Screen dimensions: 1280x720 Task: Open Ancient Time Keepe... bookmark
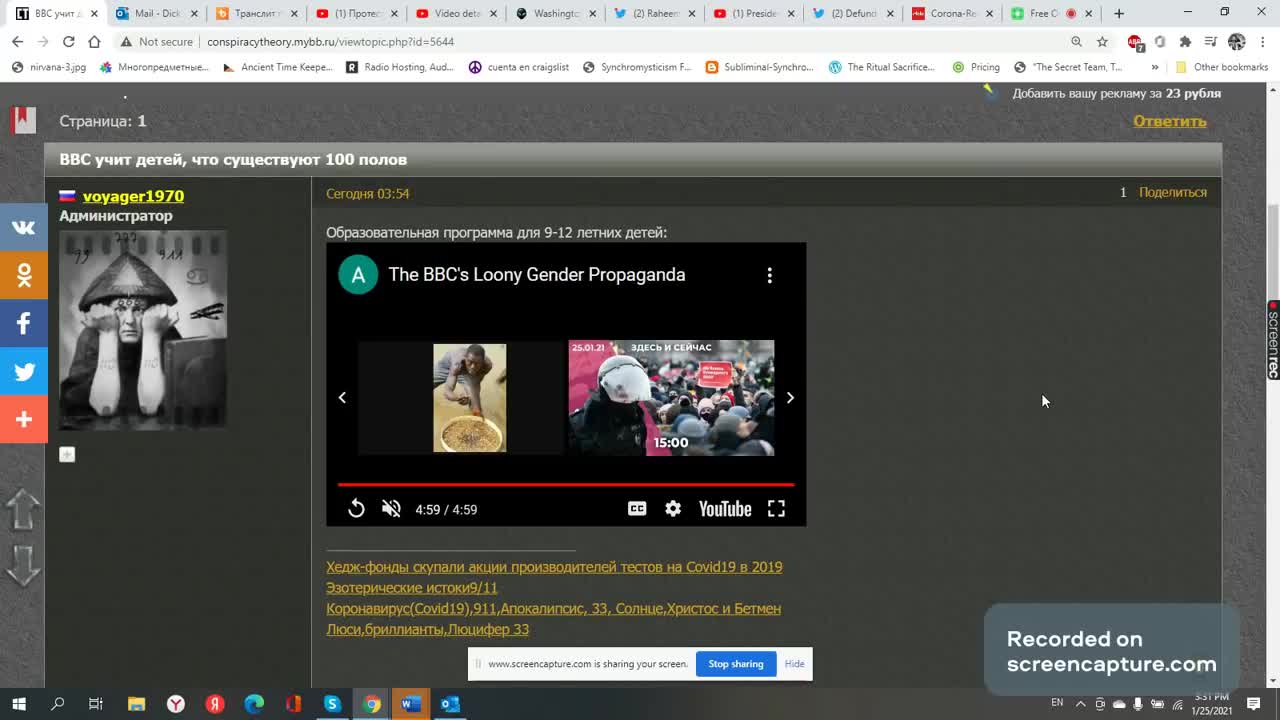[277, 67]
